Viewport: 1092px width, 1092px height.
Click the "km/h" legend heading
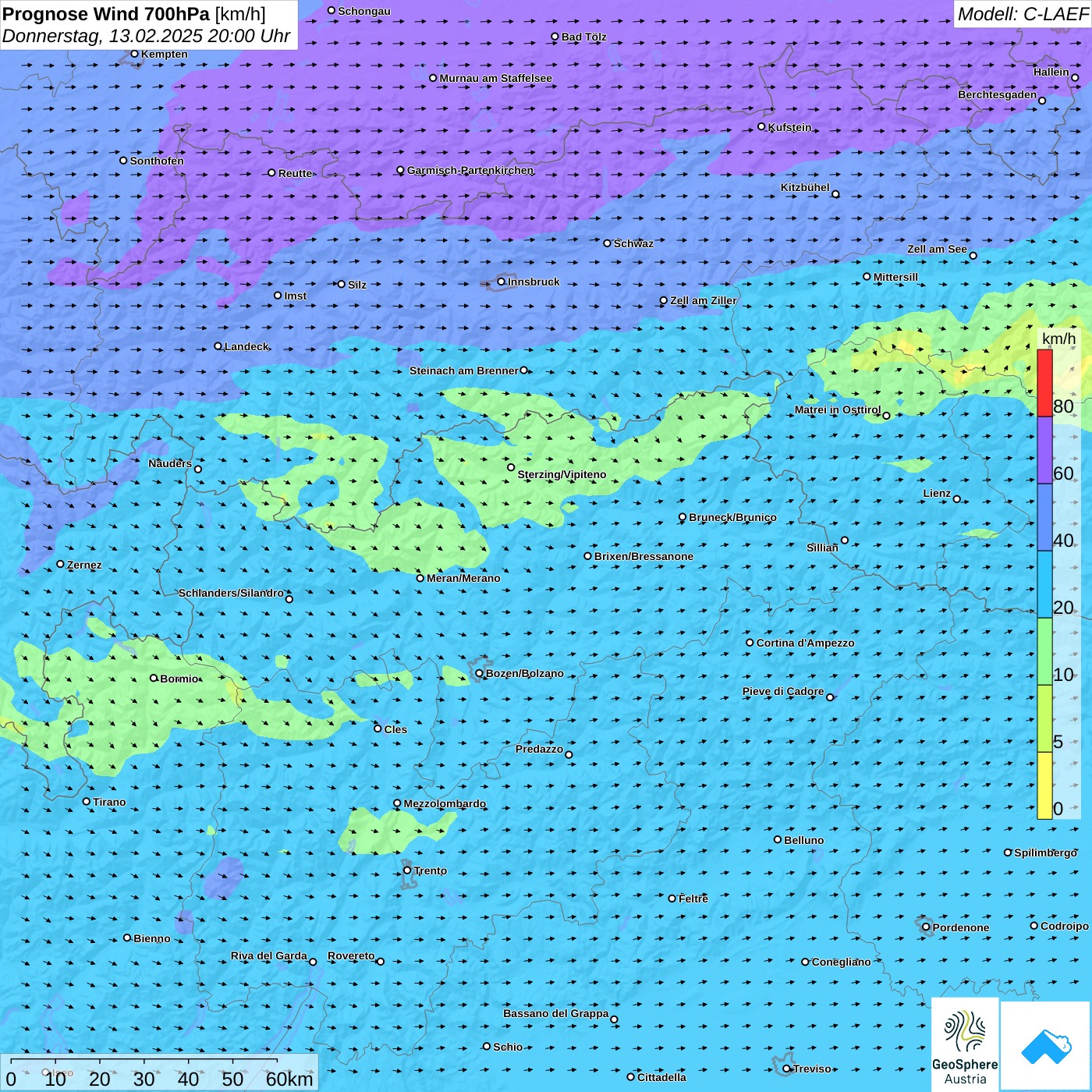[1058, 339]
